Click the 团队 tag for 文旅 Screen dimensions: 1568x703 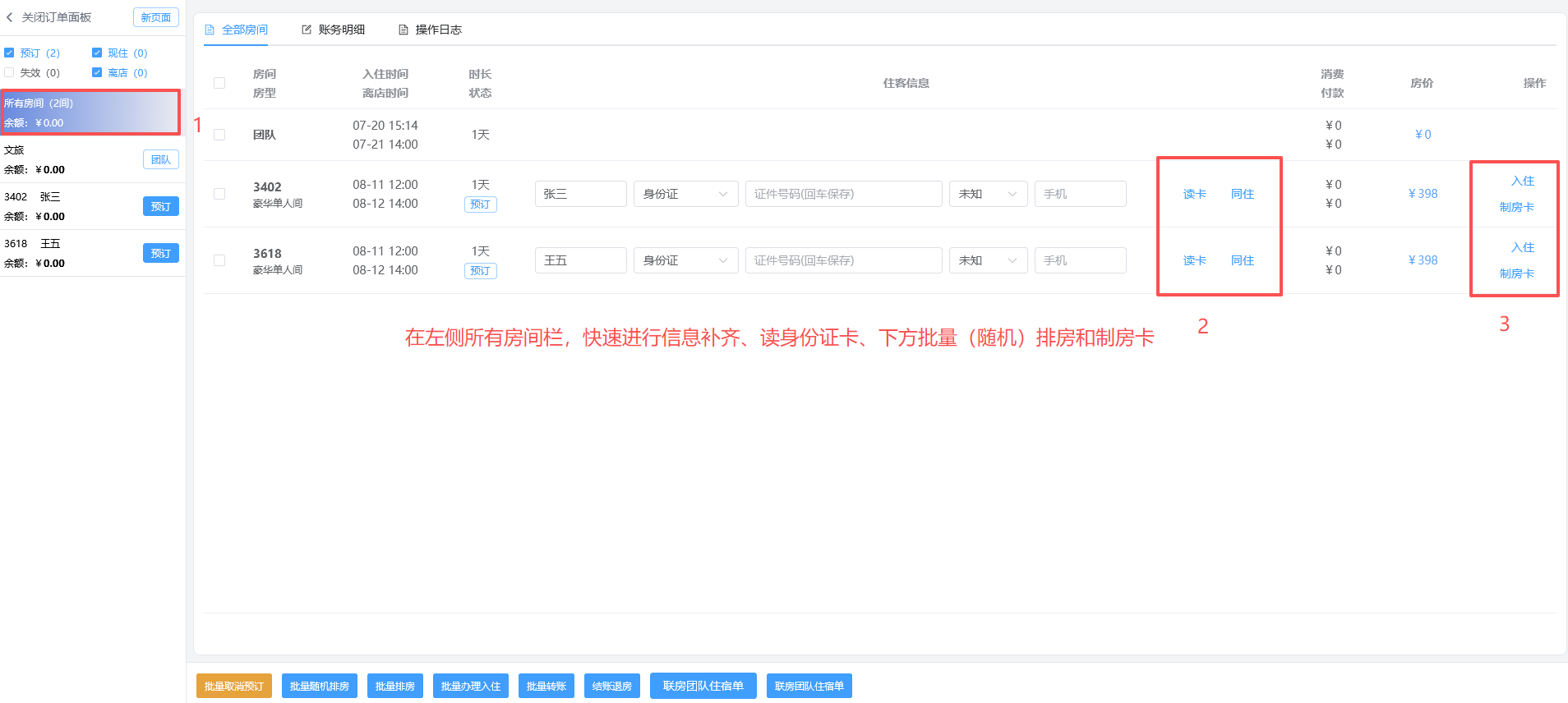161,159
